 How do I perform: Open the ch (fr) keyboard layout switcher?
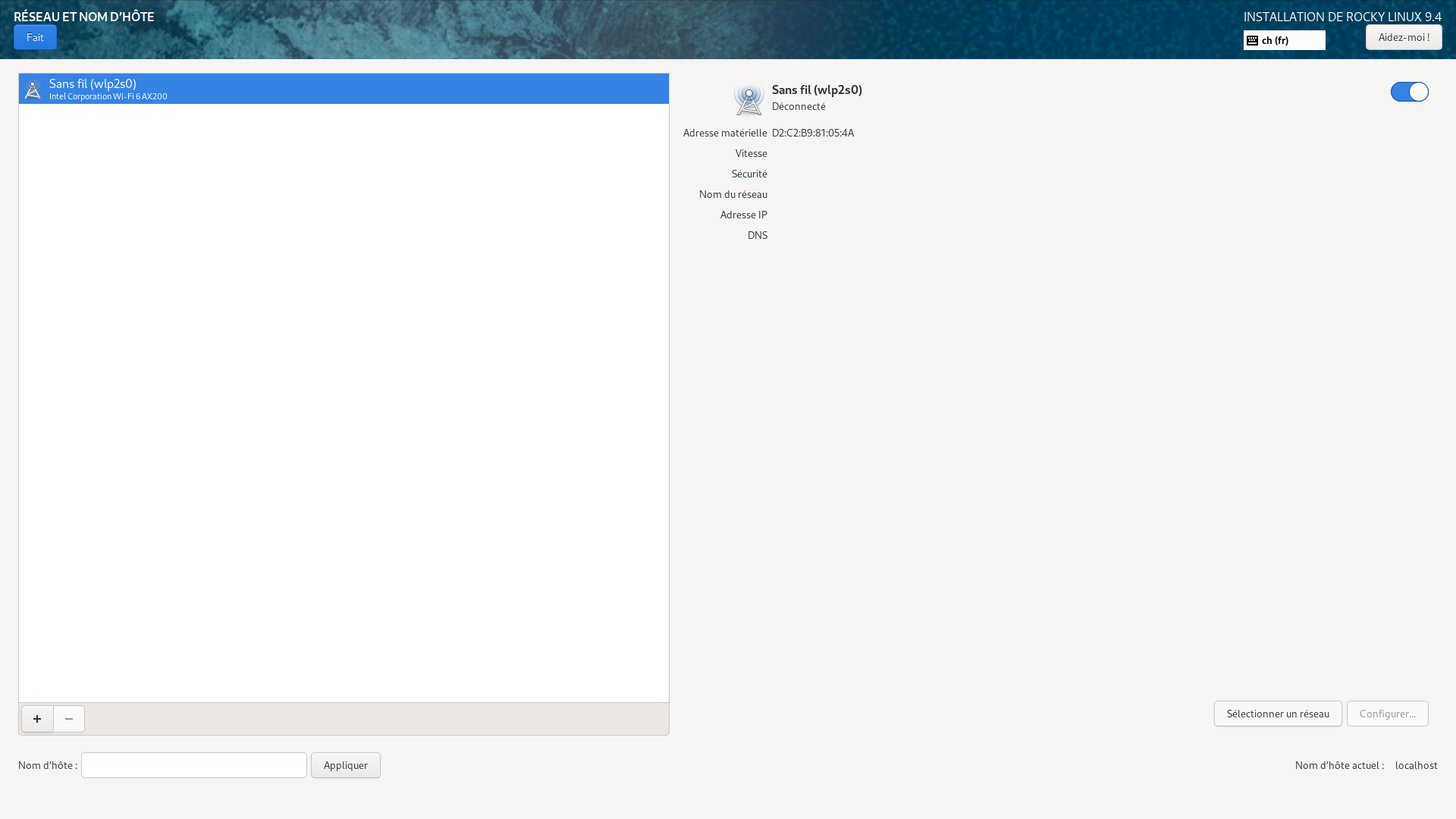(1283, 40)
